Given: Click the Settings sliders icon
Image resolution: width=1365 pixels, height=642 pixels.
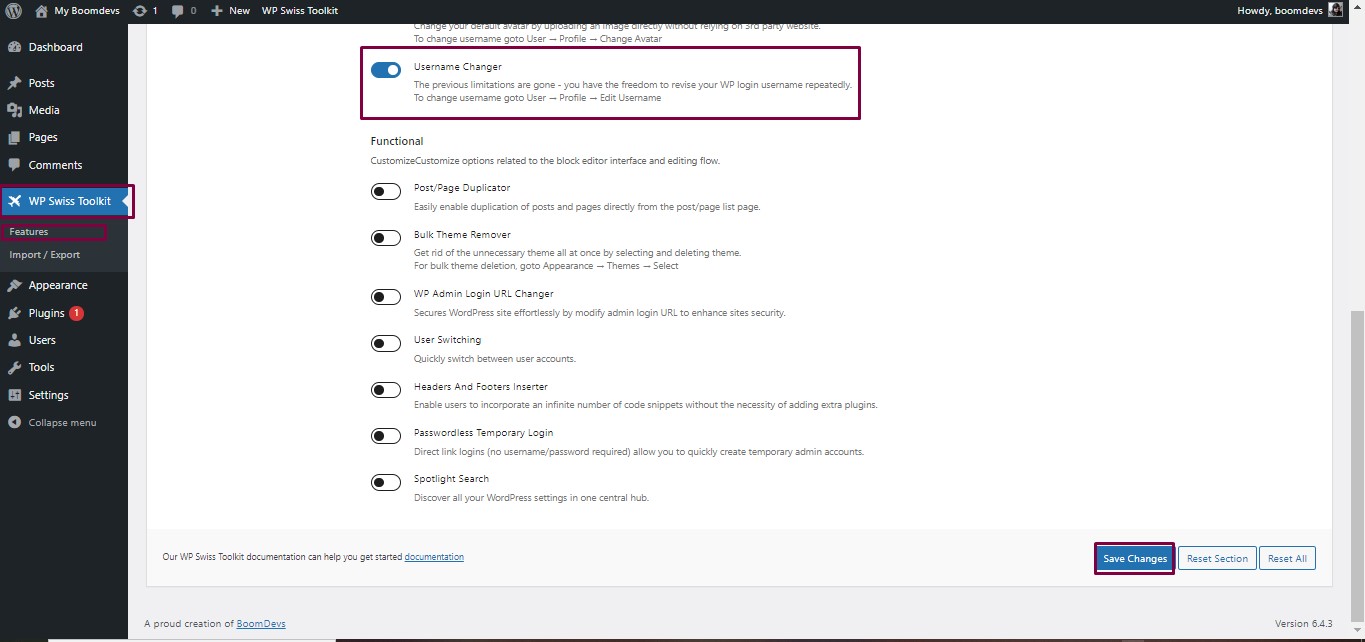Looking at the screenshot, I should tap(14, 395).
